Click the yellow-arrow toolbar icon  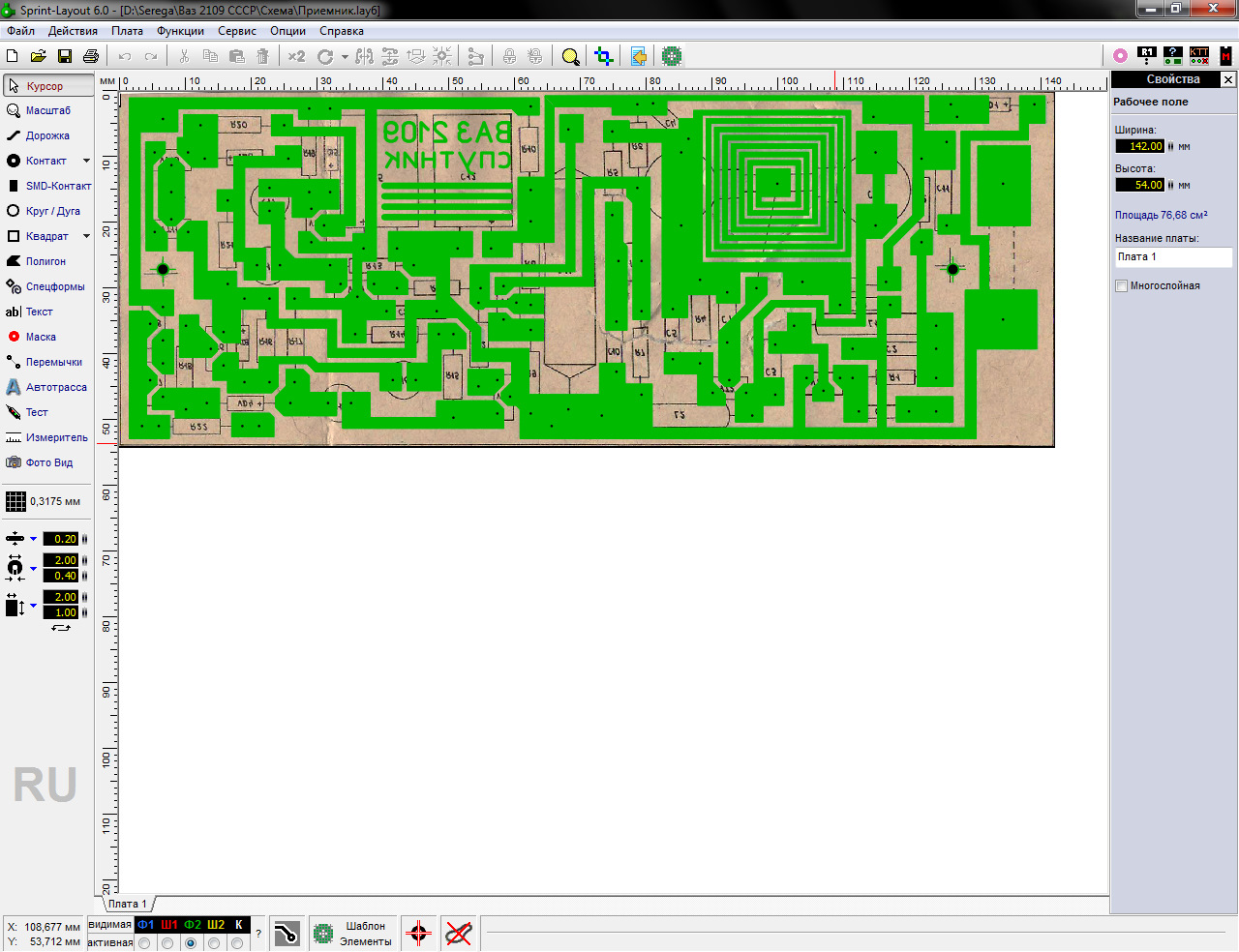tap(639, 56)
